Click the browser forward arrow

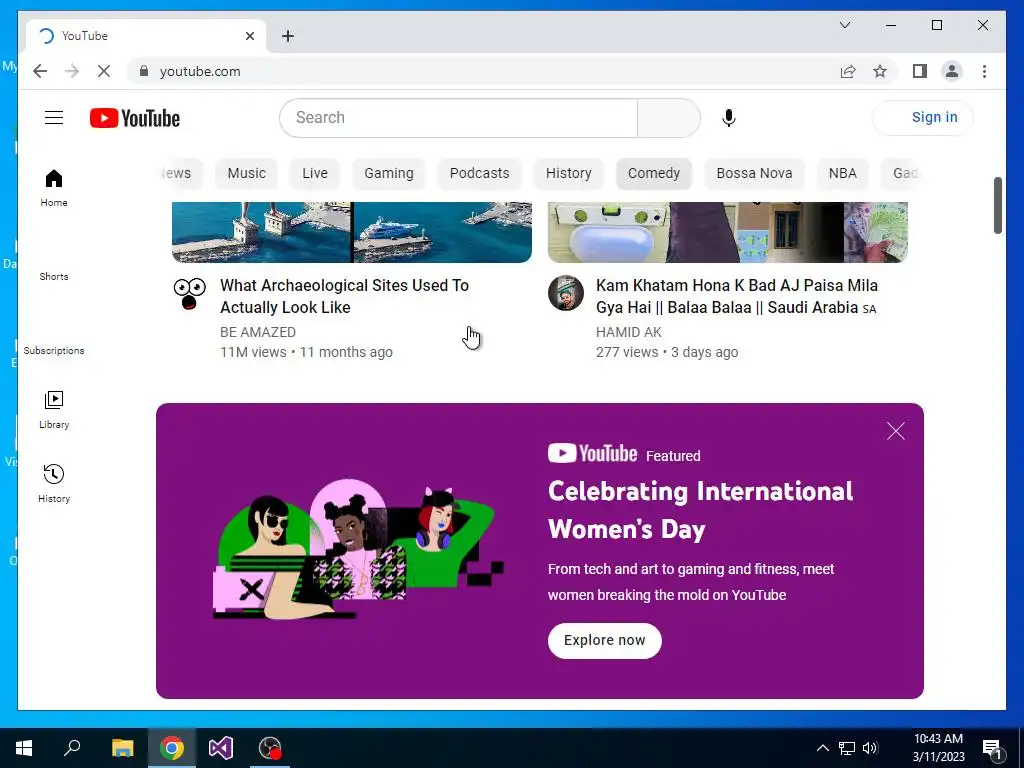click(72, 71)
